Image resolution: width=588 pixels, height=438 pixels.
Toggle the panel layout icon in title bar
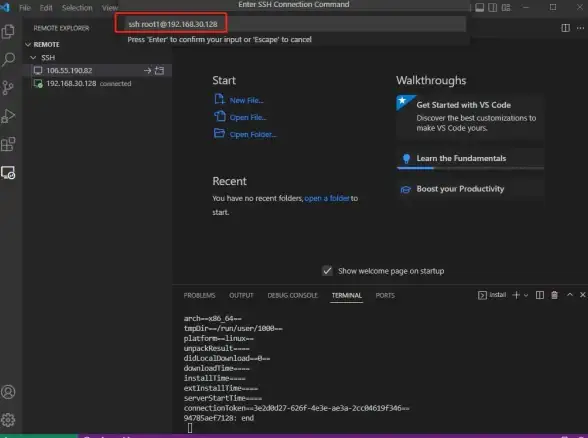tap(480, 8)
